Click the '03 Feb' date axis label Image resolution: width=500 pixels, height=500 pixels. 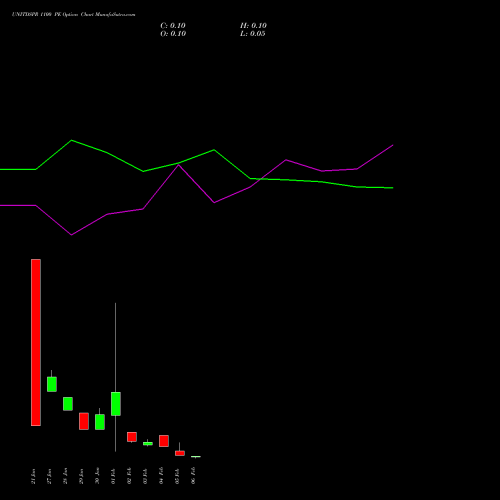(x=145, y=476)
